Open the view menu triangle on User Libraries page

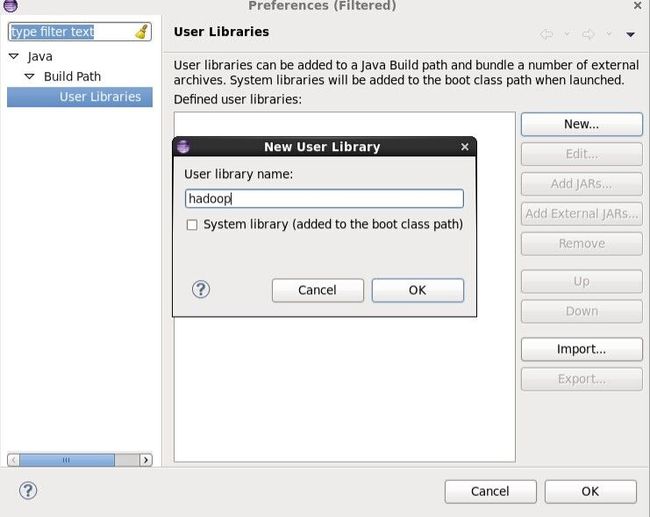(x=631, y=34)
